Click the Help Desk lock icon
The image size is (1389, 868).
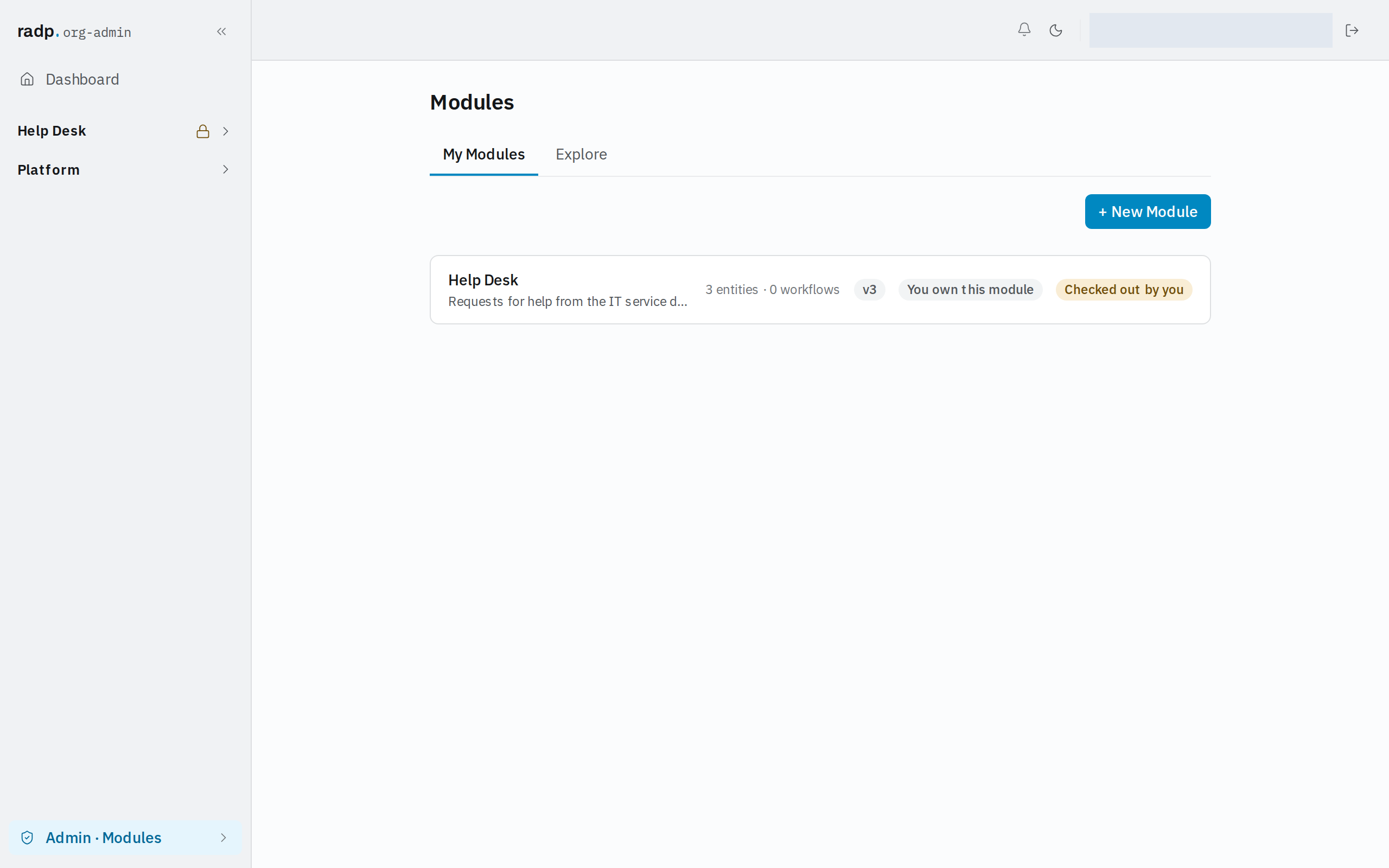[202, 131]
